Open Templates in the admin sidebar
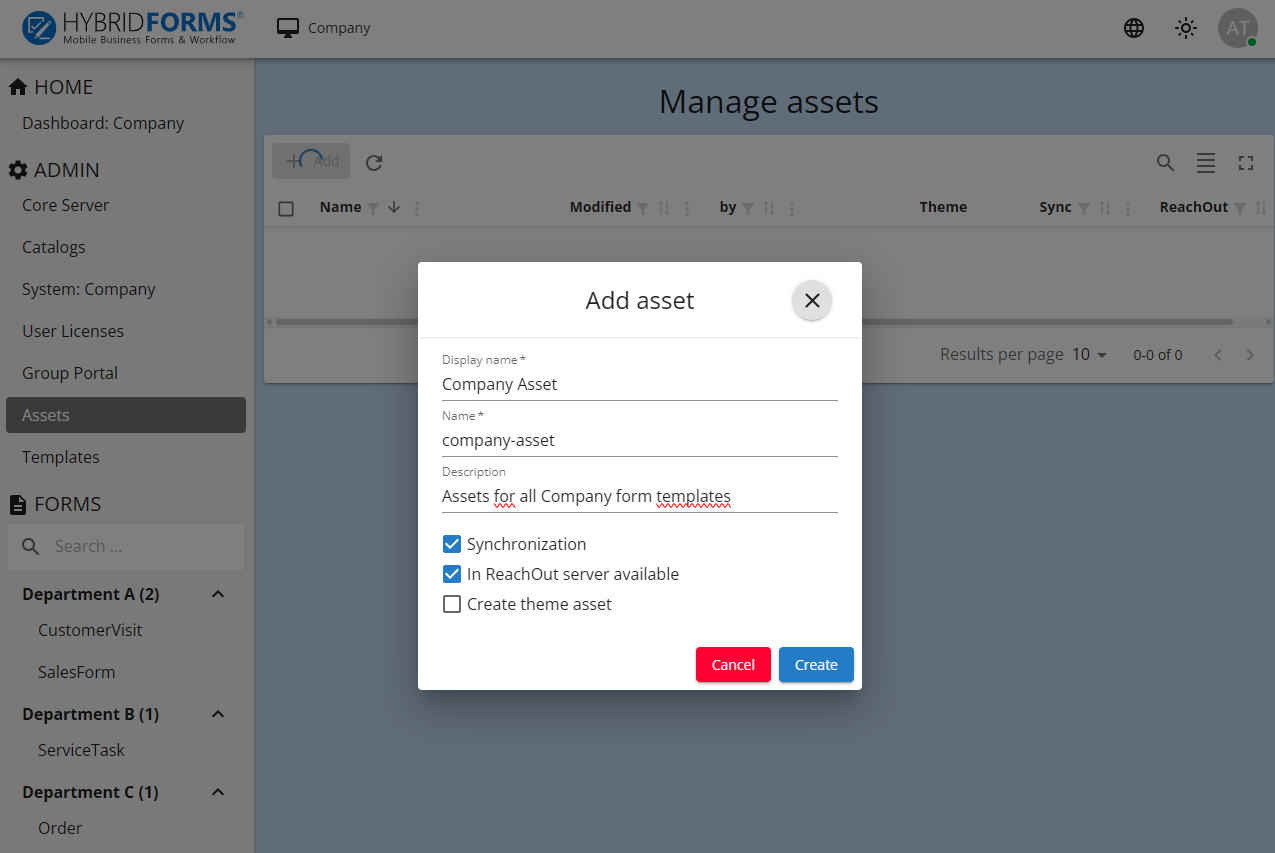Screen dimensions: 1275x853 [x=61, y=457]
